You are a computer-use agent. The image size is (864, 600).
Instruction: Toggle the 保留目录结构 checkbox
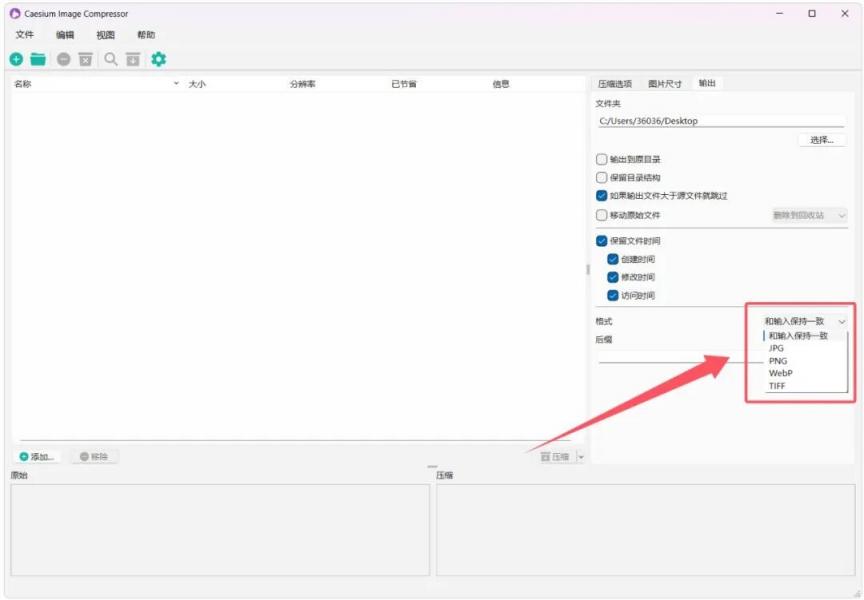[x=601, y=177]
